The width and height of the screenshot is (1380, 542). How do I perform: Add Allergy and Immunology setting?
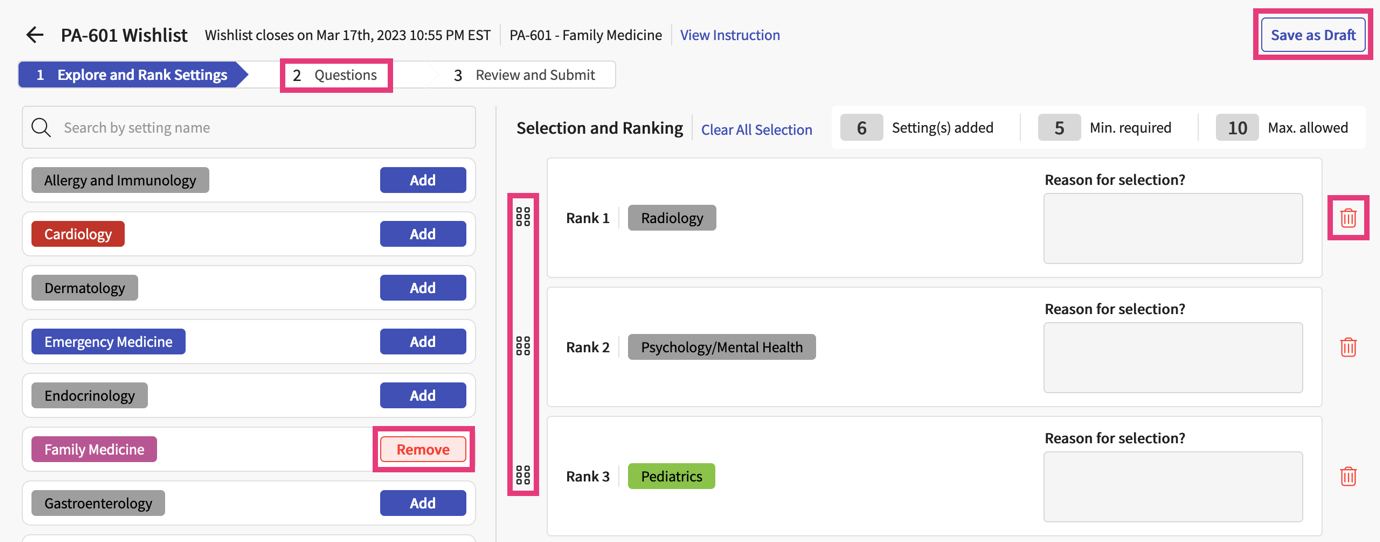(x=423, y=180)
